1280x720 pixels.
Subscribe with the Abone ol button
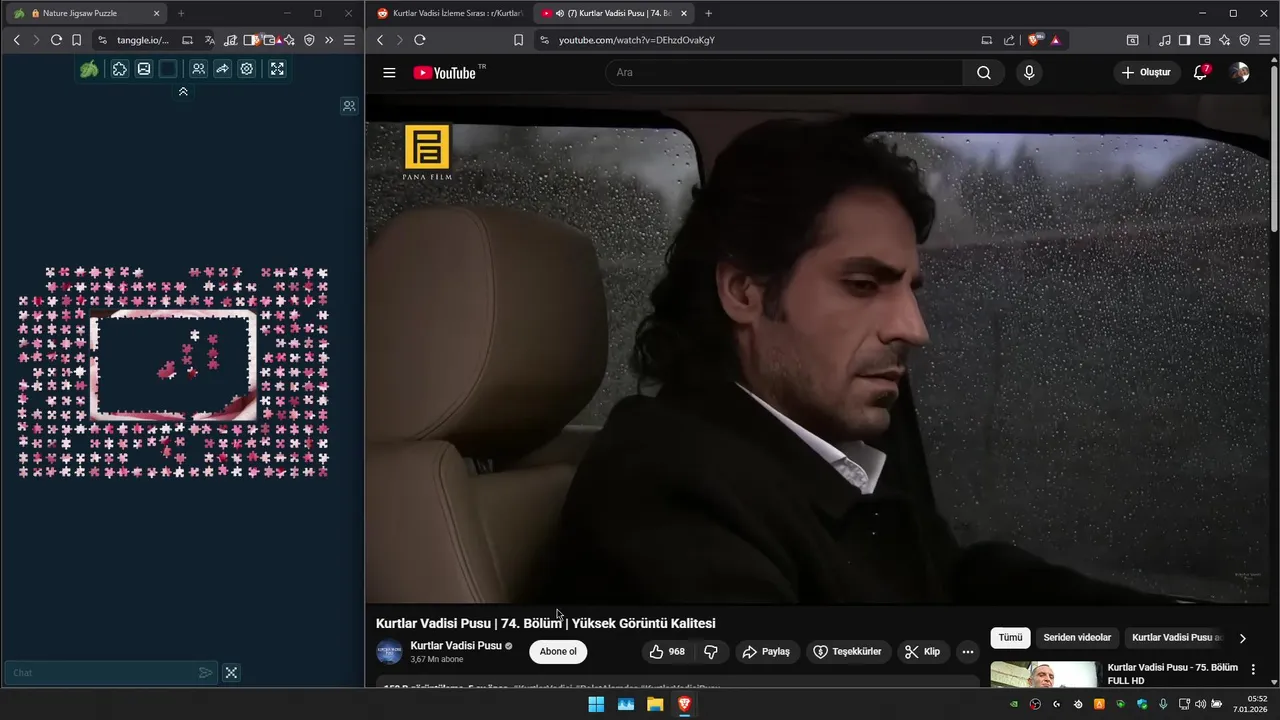(558, 652)
